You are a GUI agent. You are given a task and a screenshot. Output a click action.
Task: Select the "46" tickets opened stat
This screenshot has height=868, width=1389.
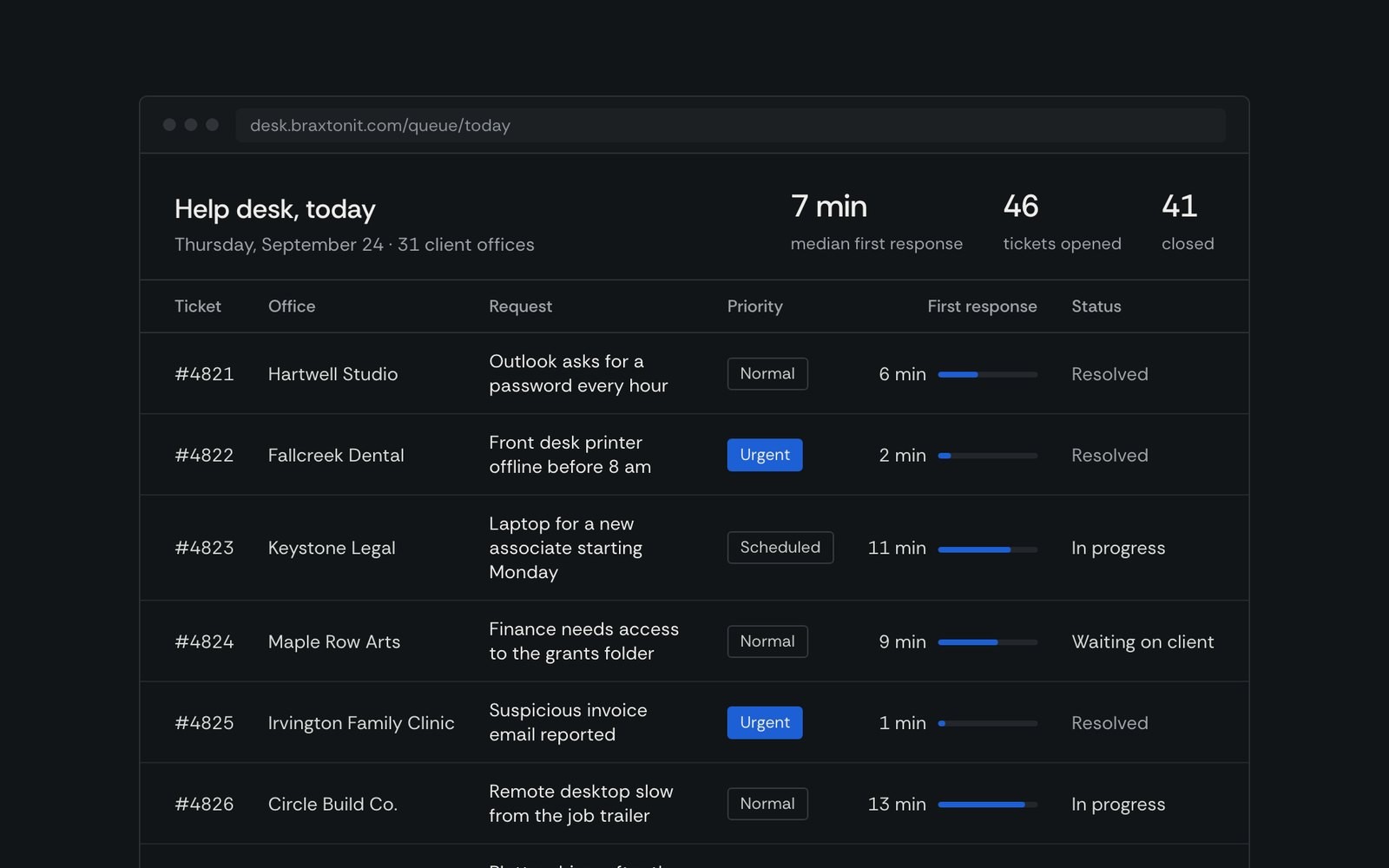pos(1021,207)
